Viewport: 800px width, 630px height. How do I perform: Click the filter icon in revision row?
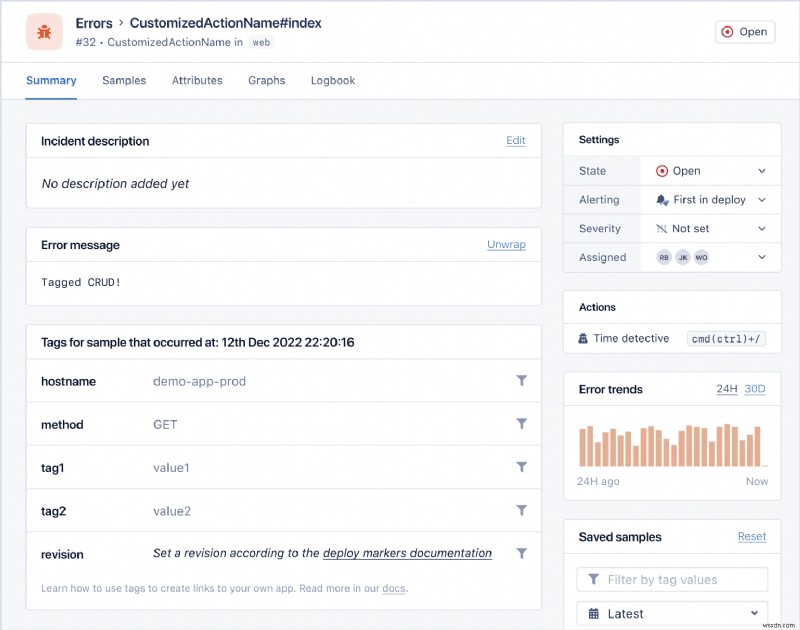point(521,553)
